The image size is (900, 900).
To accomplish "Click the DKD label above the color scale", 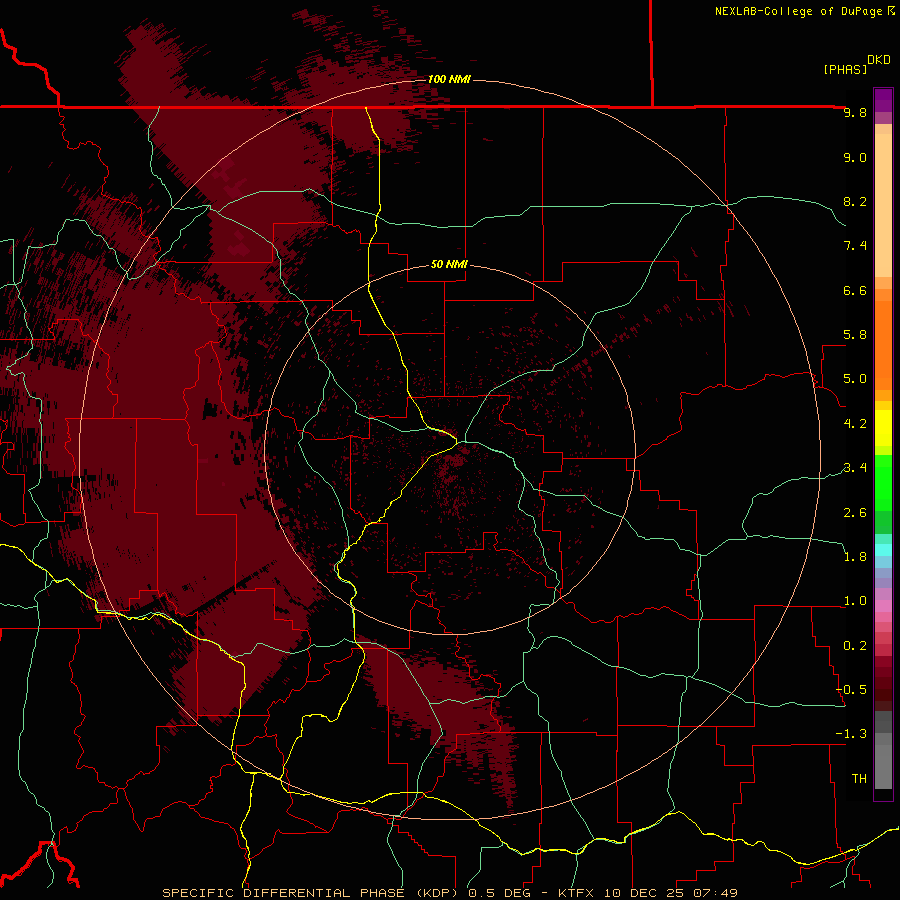I will [x=879, y=60].
